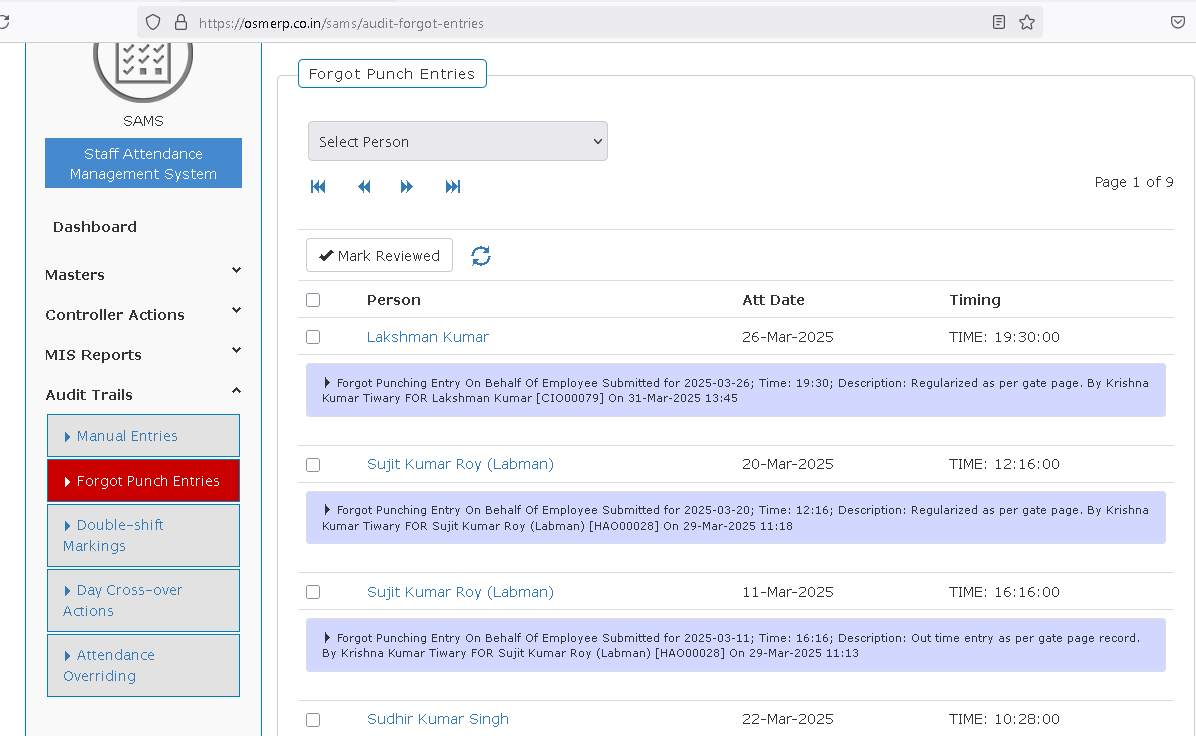This screenshot has height=736, width=1196.
Task: Go to previous page of entries
Action: [364, 187]
